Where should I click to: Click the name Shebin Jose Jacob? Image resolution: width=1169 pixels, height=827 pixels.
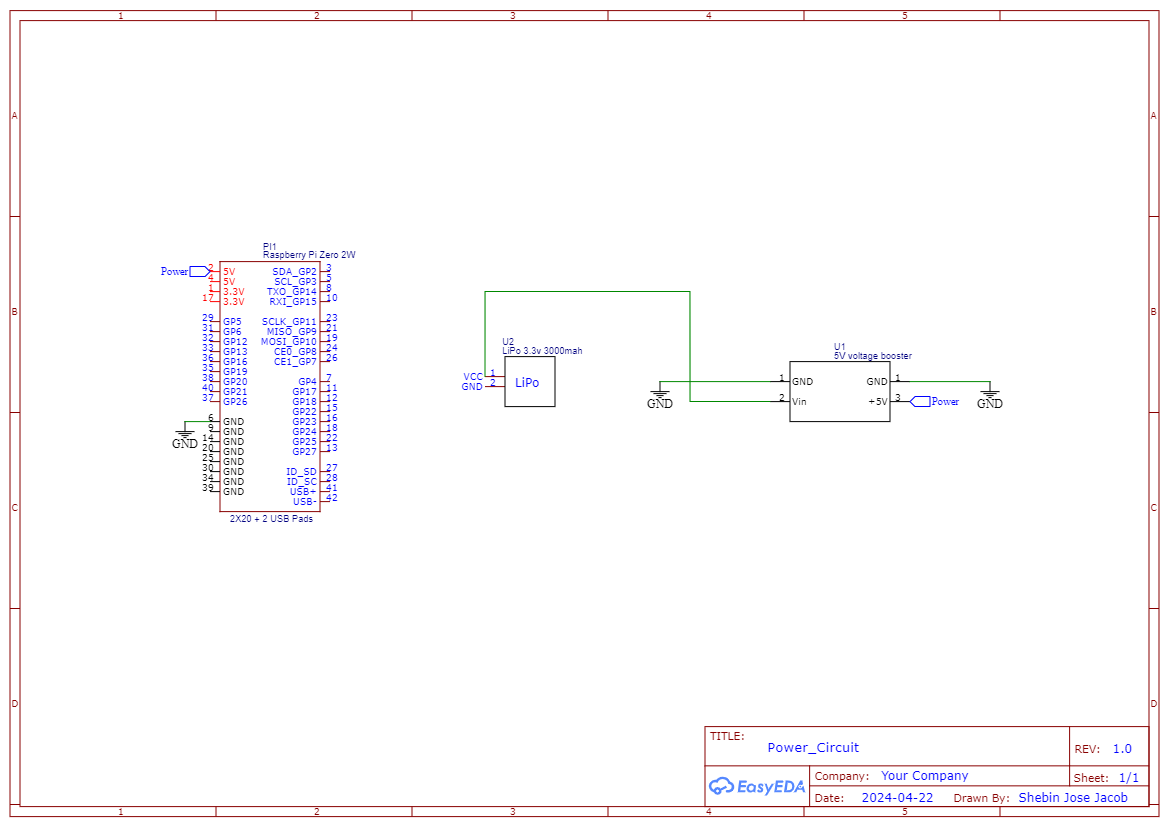1073,797
